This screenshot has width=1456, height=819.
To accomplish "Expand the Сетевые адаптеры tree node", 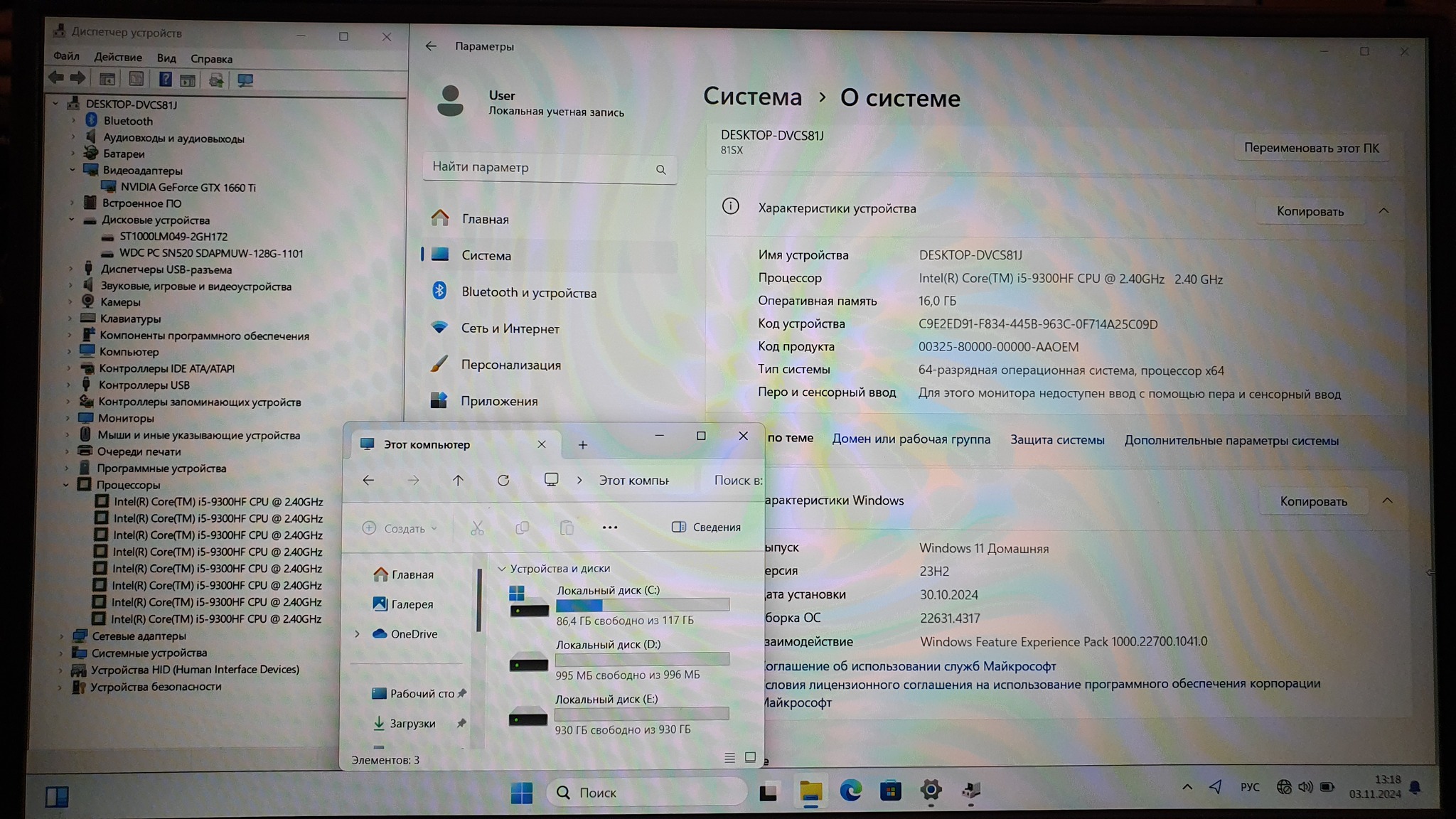I will (x=61, y=636).
